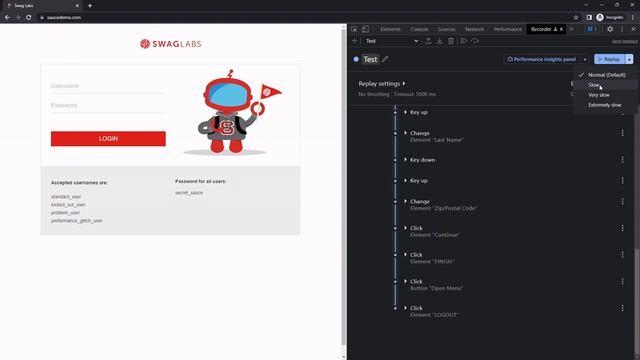Screen dimensions: 640x360
Task: Click the continue execution icon in the Recorder toolbar
Action: pyautogui.click(x=464, y=41)
